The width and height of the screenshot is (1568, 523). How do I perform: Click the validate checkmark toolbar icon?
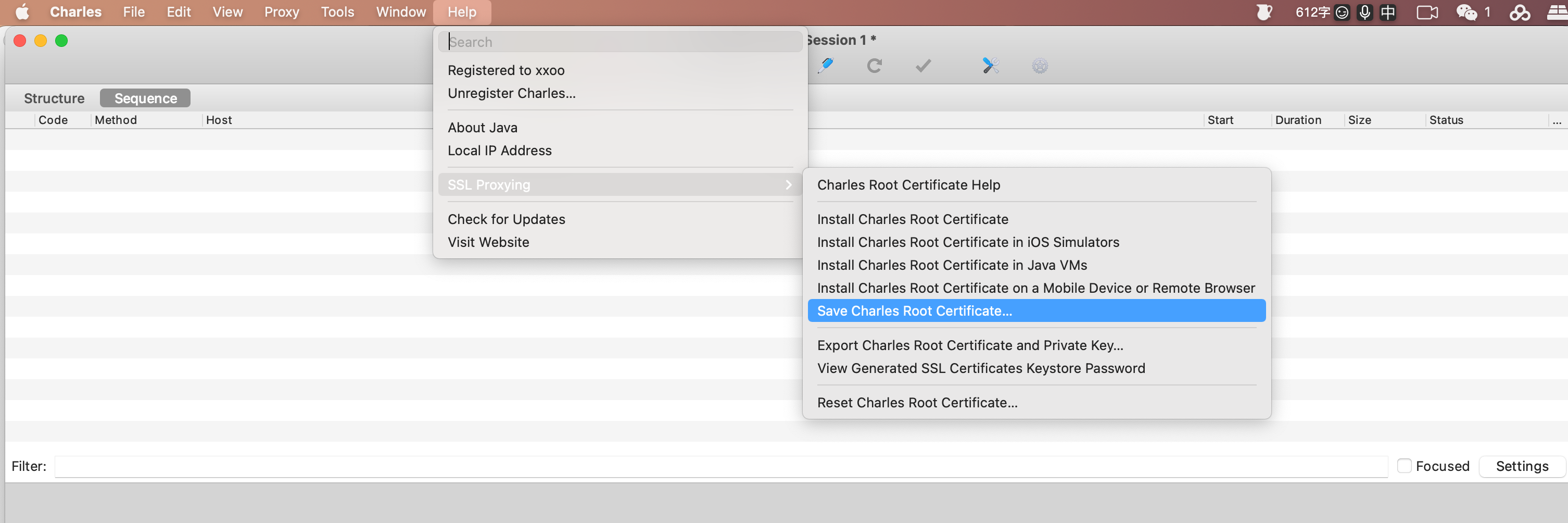click(x=923, y=66)
